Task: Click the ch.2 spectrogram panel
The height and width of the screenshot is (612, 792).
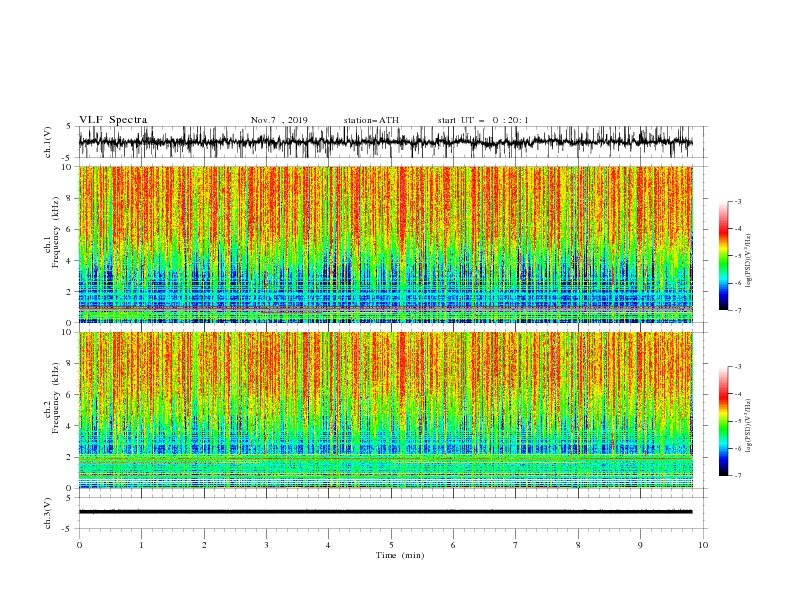Action: tap(386, 410)
